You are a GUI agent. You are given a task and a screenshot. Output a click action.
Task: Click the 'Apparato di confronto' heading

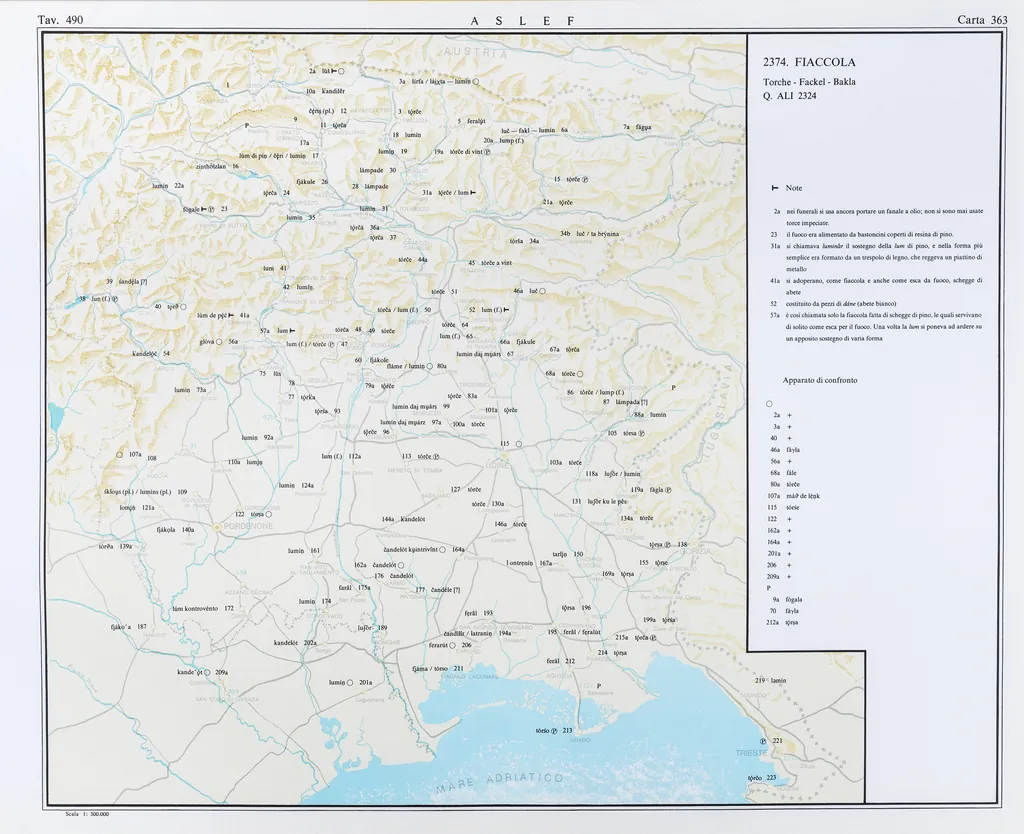(x=819, y=380)
